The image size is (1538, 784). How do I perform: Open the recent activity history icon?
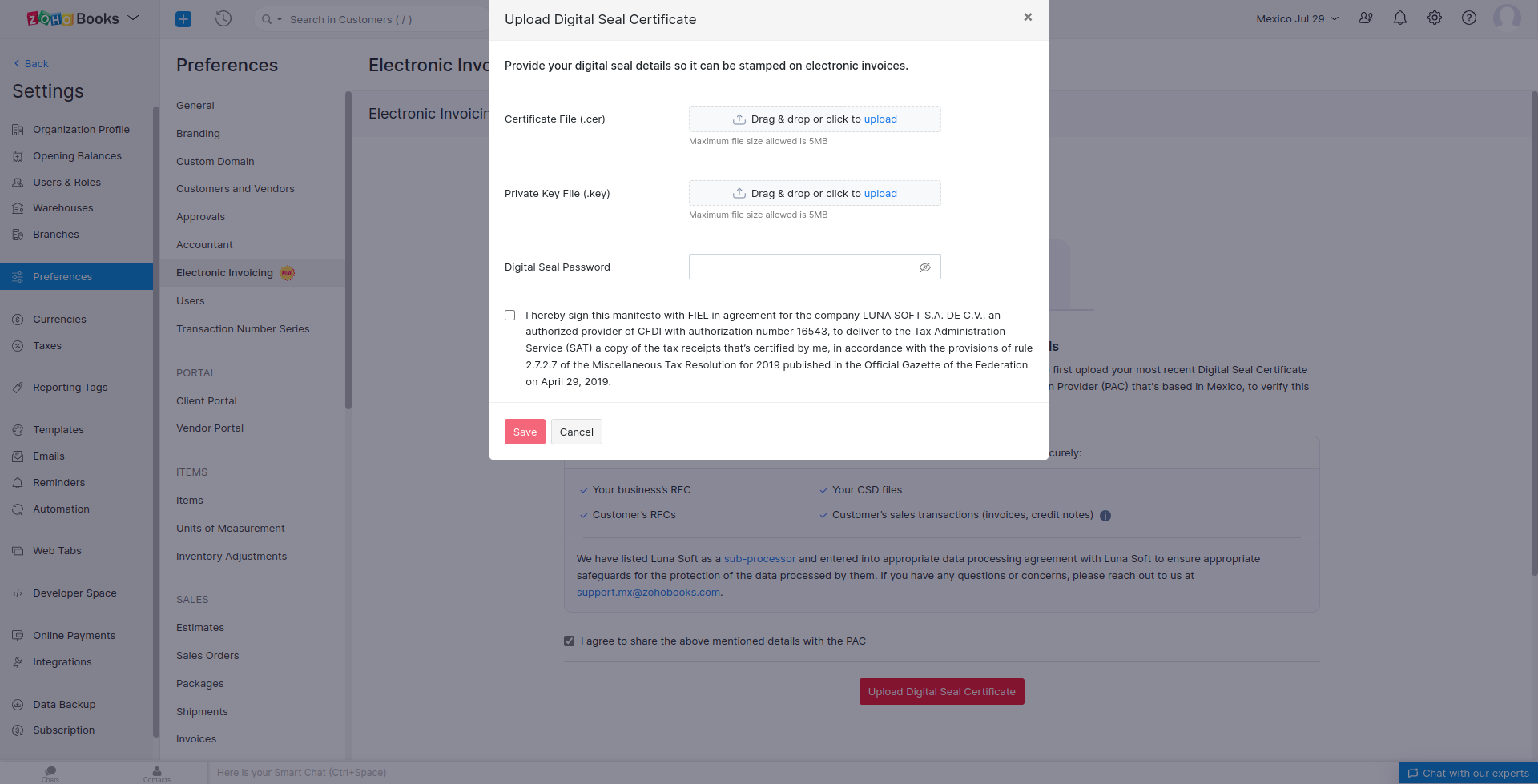[223, 18]
